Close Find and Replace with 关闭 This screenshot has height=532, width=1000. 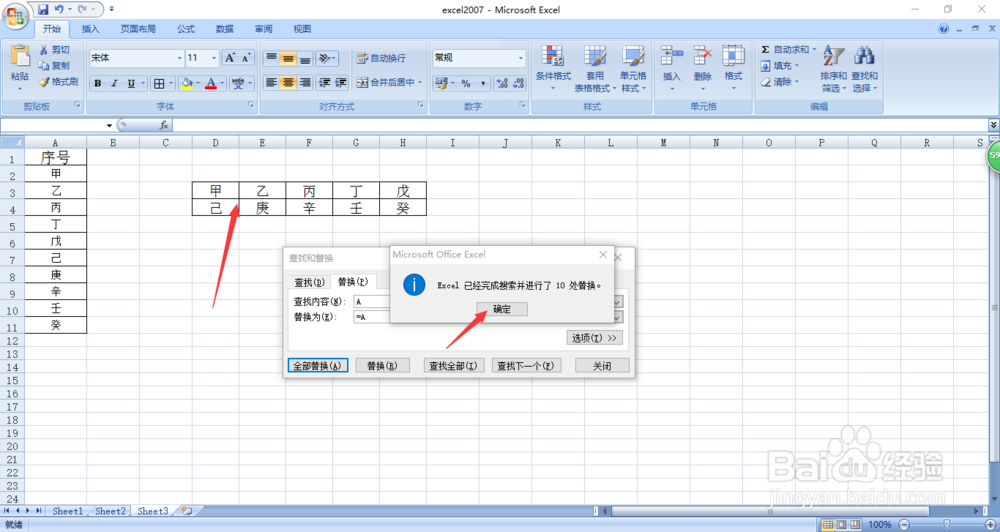click(x=602, y=366)
